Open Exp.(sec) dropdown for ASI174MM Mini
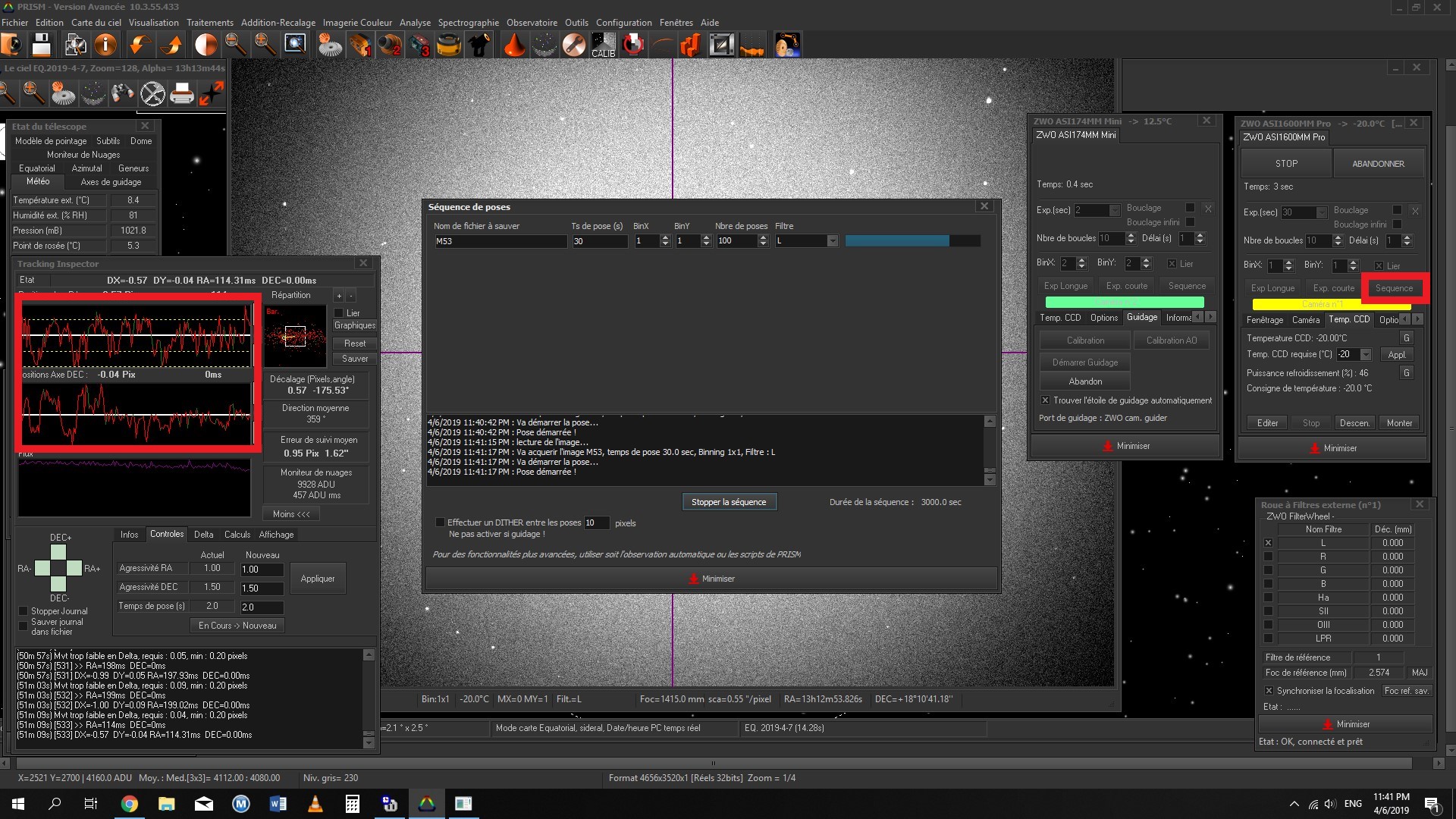1456x819 pixels. [x=1114, y=210]
